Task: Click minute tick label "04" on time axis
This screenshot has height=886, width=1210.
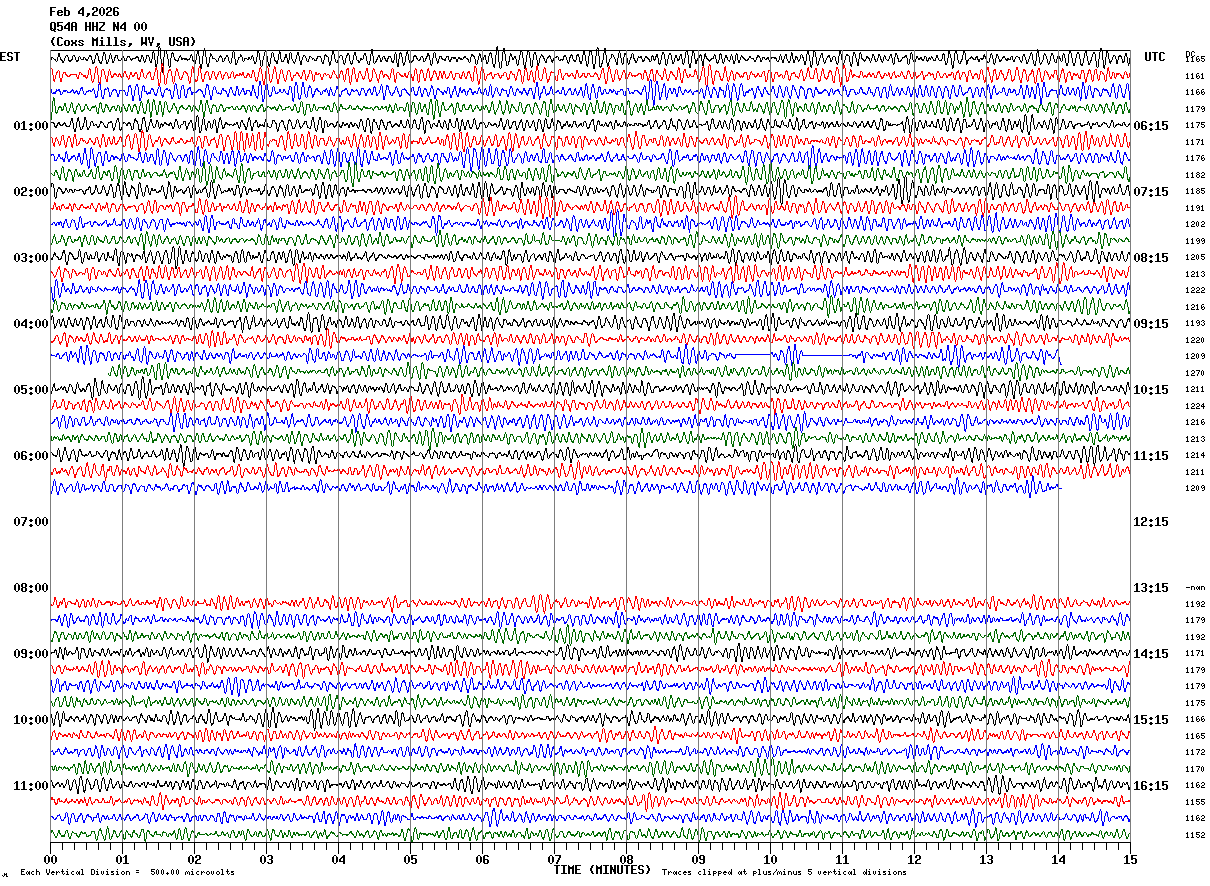Action: [x=338, y=859]
